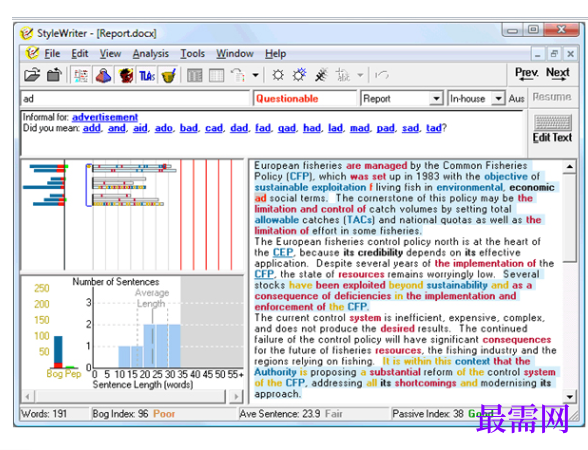The image size is (588, 450).
Task: Click the blue Bog bar in chart
Action: pos(58,349)
